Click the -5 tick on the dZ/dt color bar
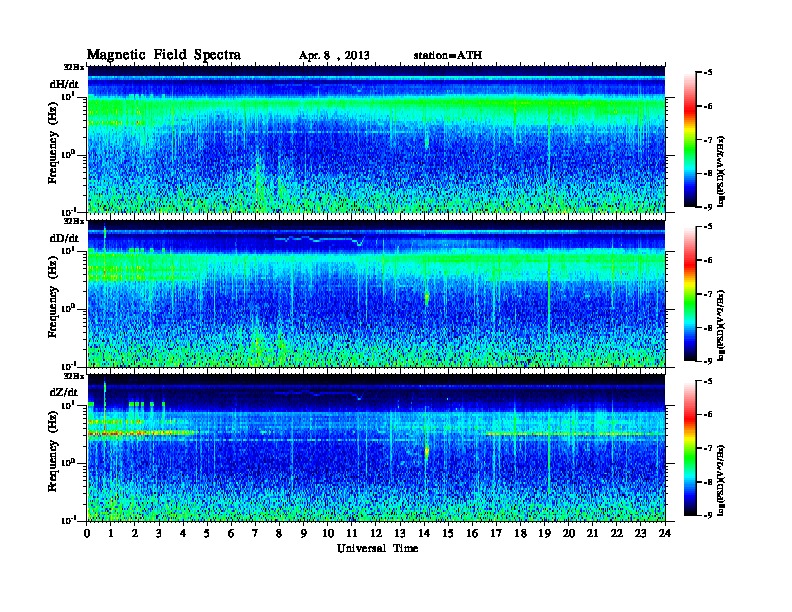792x612 pixels. (x=707, y=381)
